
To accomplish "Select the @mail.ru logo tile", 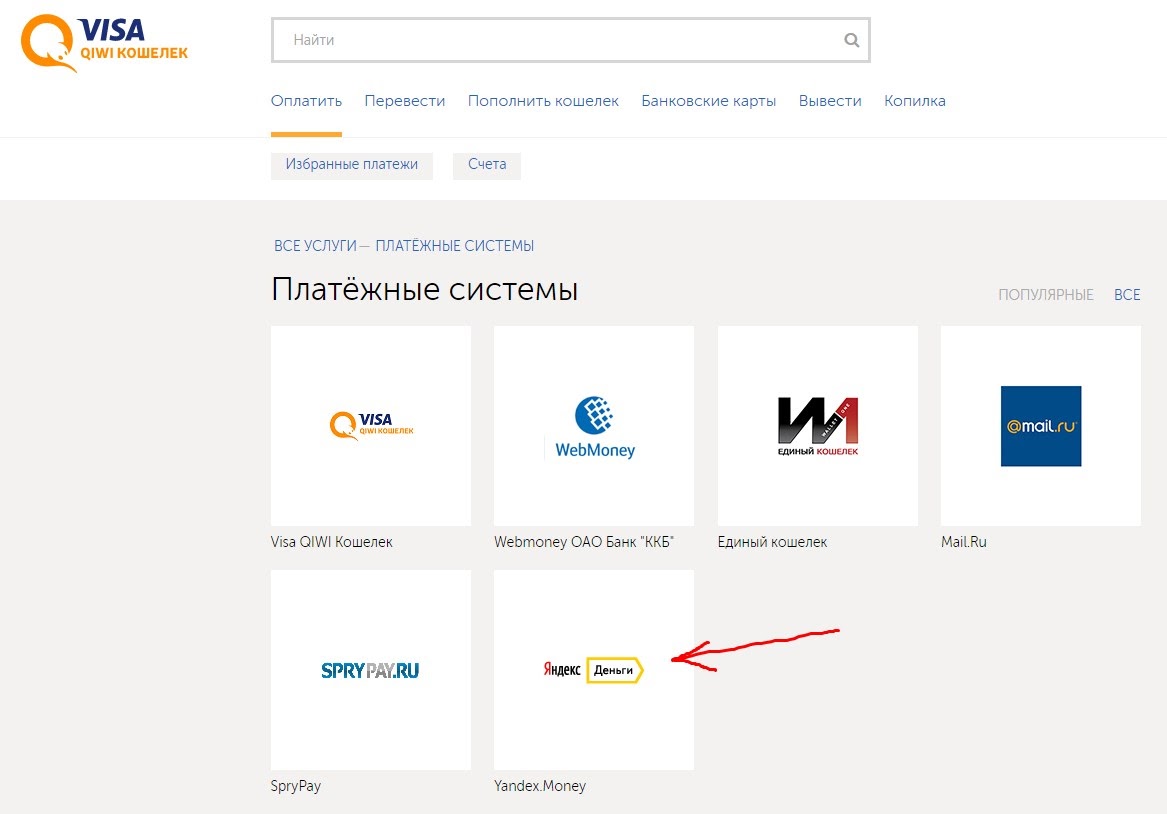I will click(1040, 426).
